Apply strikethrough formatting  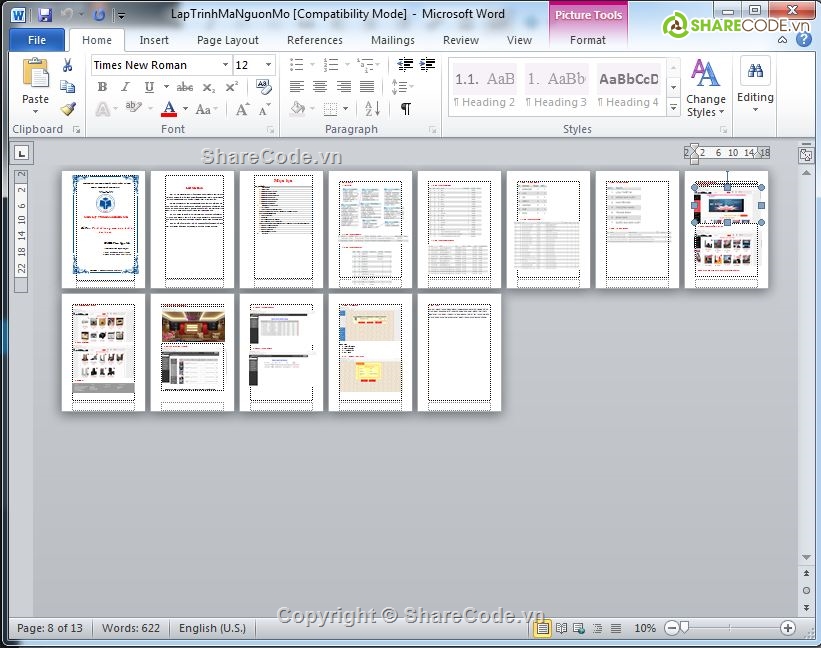tap(184, 87)
